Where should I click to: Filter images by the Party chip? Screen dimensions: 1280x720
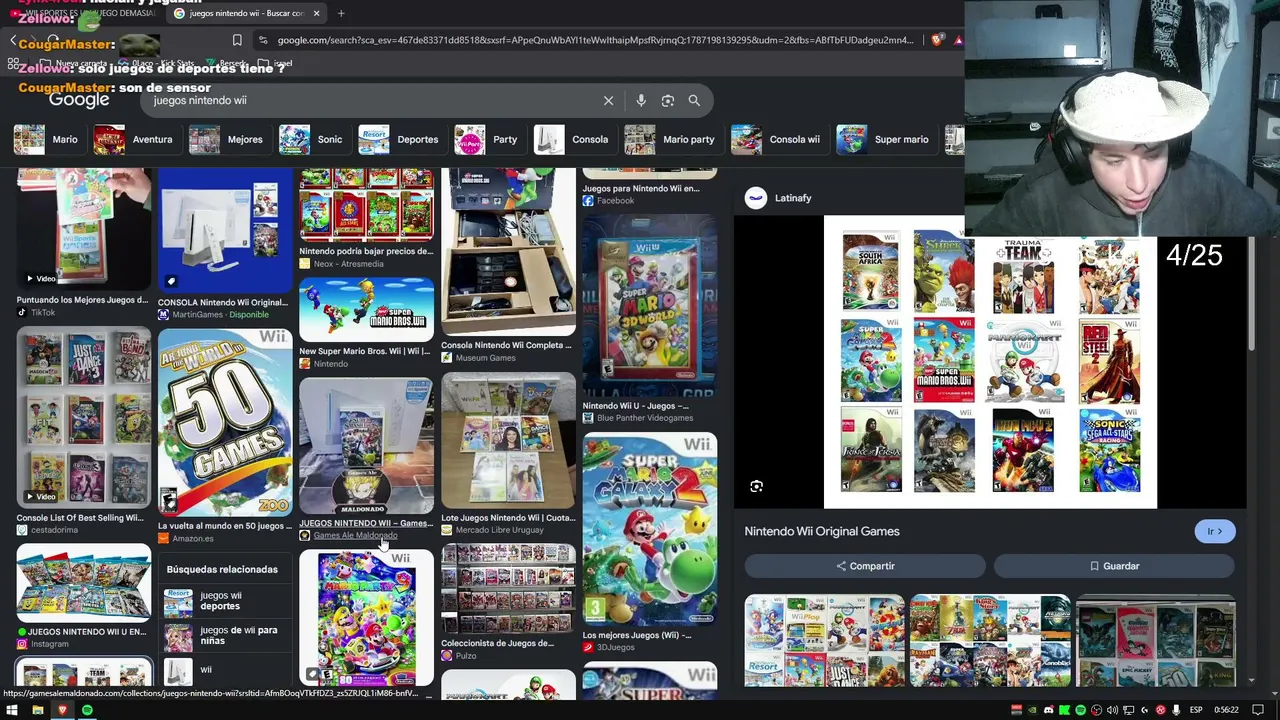click(x=487, y=139)
